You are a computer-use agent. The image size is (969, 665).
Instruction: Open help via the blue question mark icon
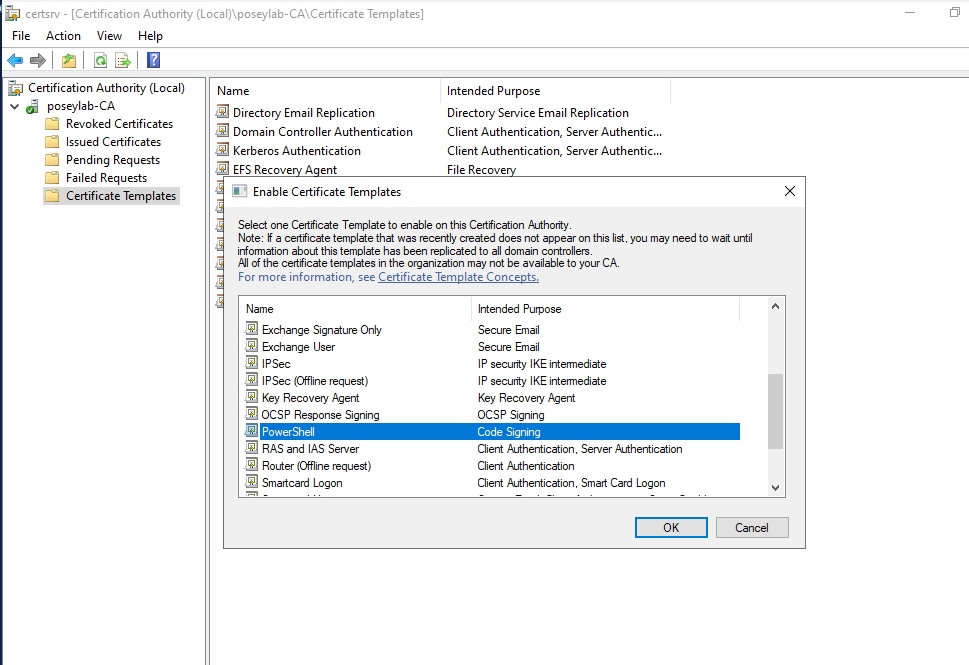click(152, 60)
